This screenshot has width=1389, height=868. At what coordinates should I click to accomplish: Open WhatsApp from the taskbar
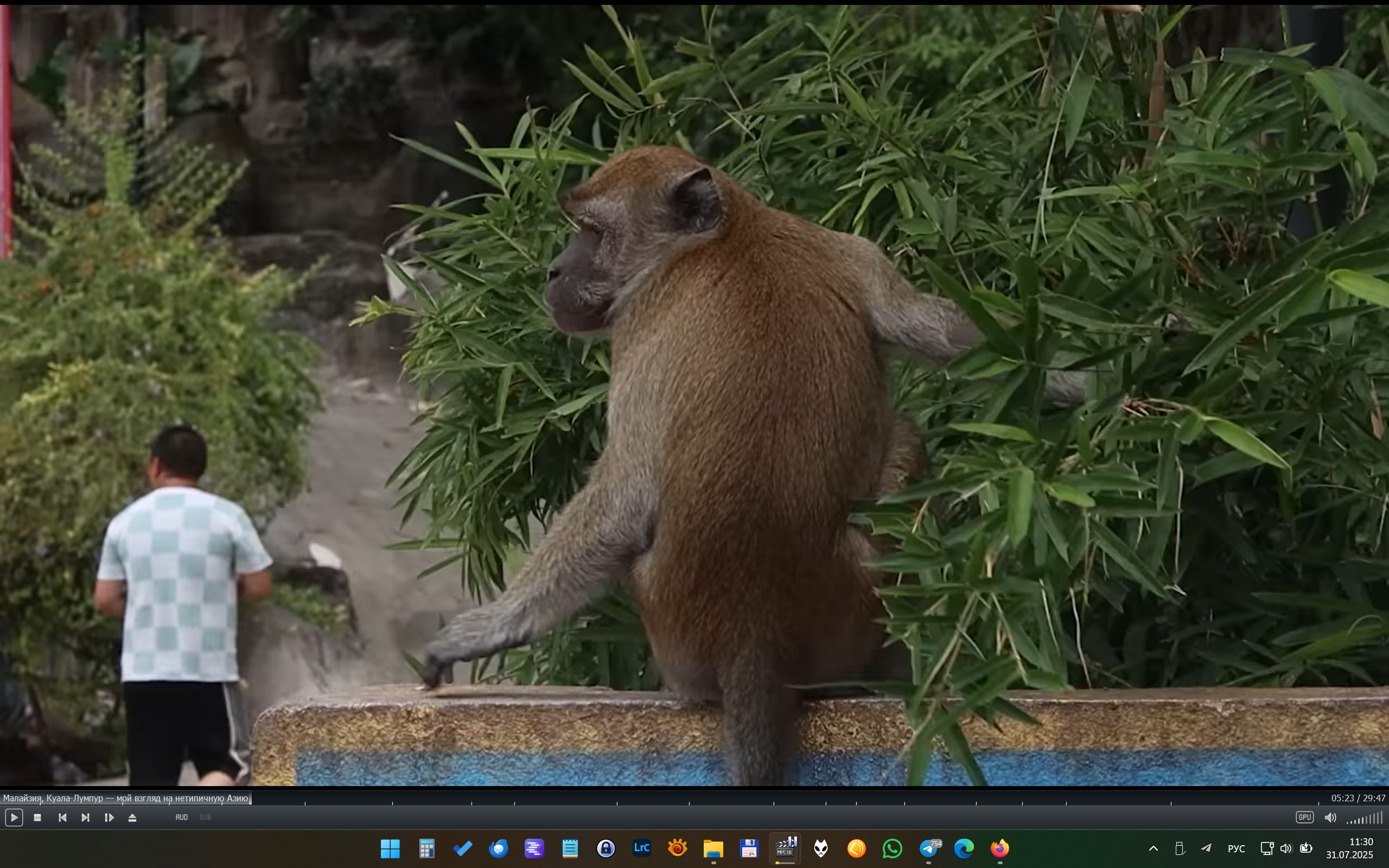click(893, 848)
